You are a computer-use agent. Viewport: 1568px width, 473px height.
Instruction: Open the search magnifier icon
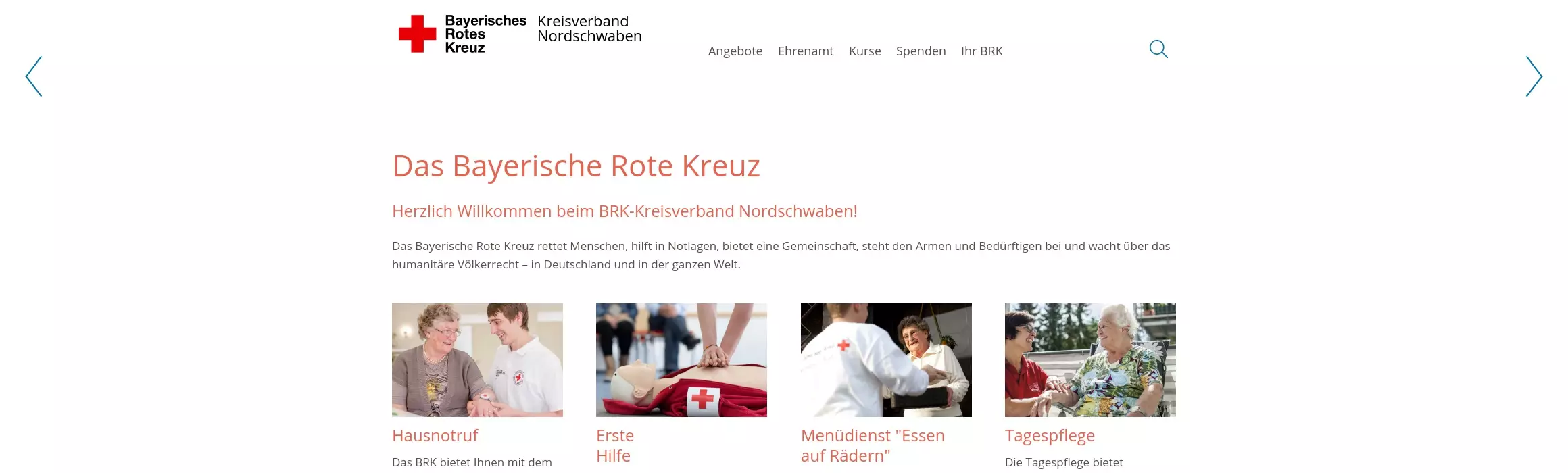[x=1158, y=49]
